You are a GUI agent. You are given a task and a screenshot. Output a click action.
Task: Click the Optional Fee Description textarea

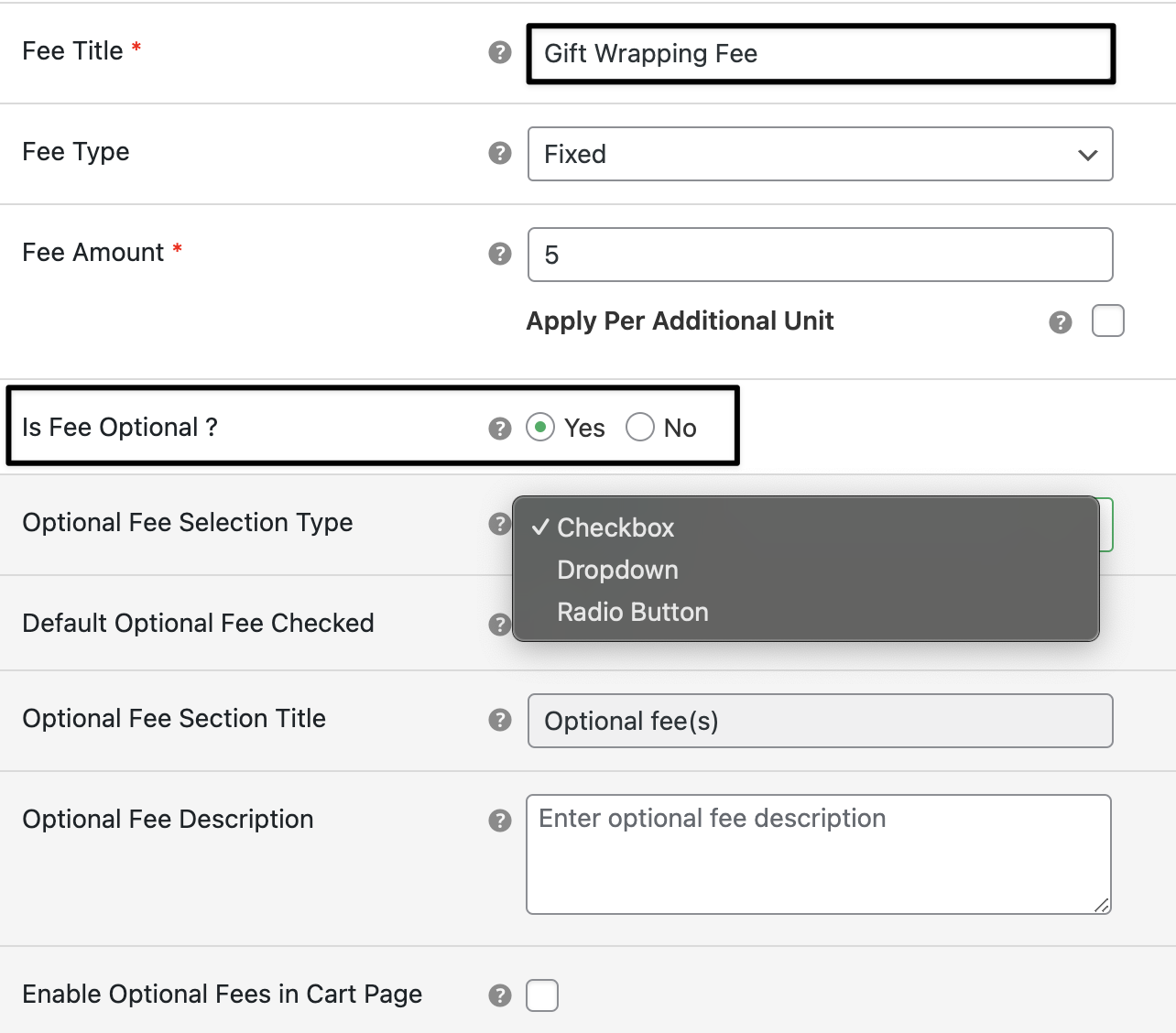point(819,854)
